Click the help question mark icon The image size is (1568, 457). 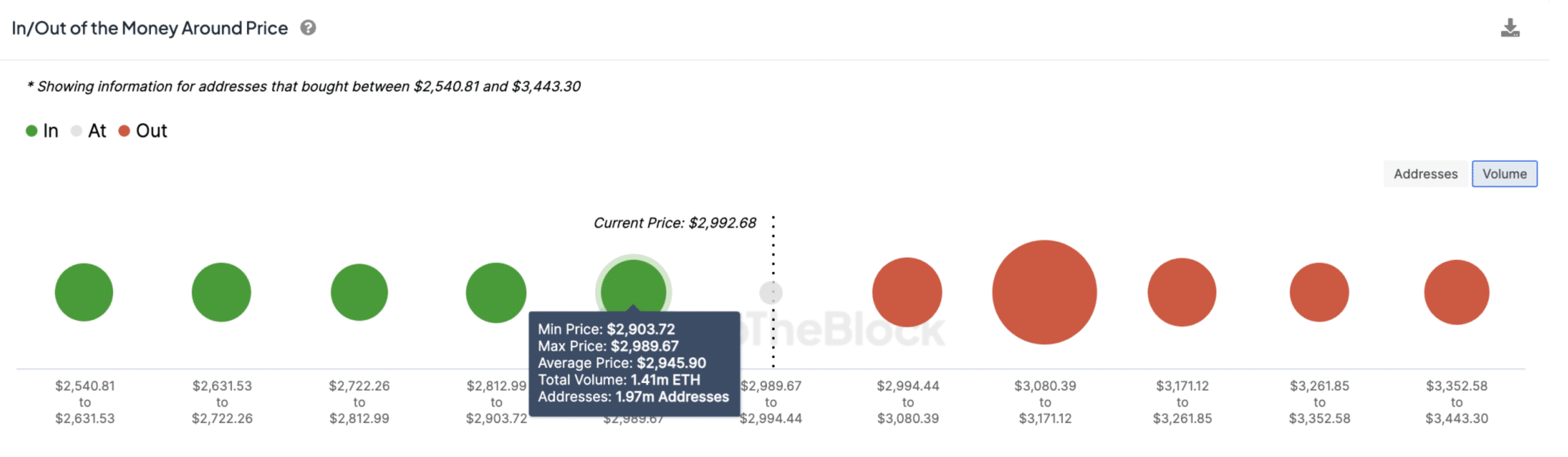[x=308, y=27]
